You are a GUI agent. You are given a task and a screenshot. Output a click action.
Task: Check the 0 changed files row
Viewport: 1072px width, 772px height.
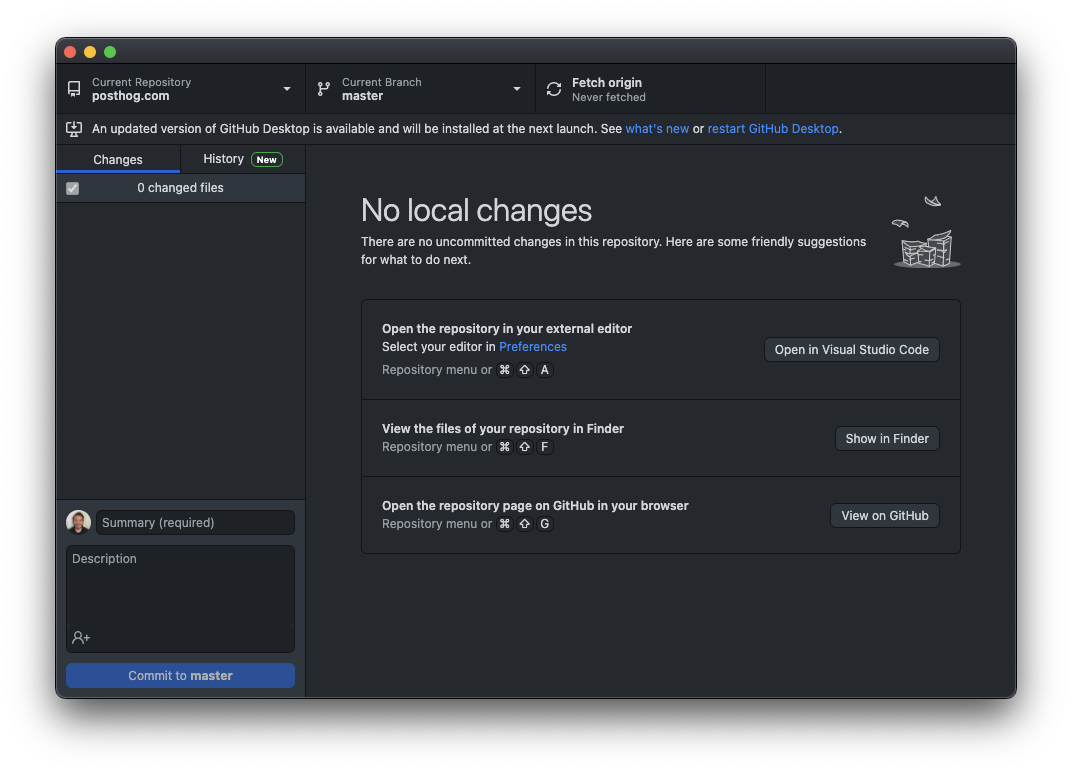[180, 187]
